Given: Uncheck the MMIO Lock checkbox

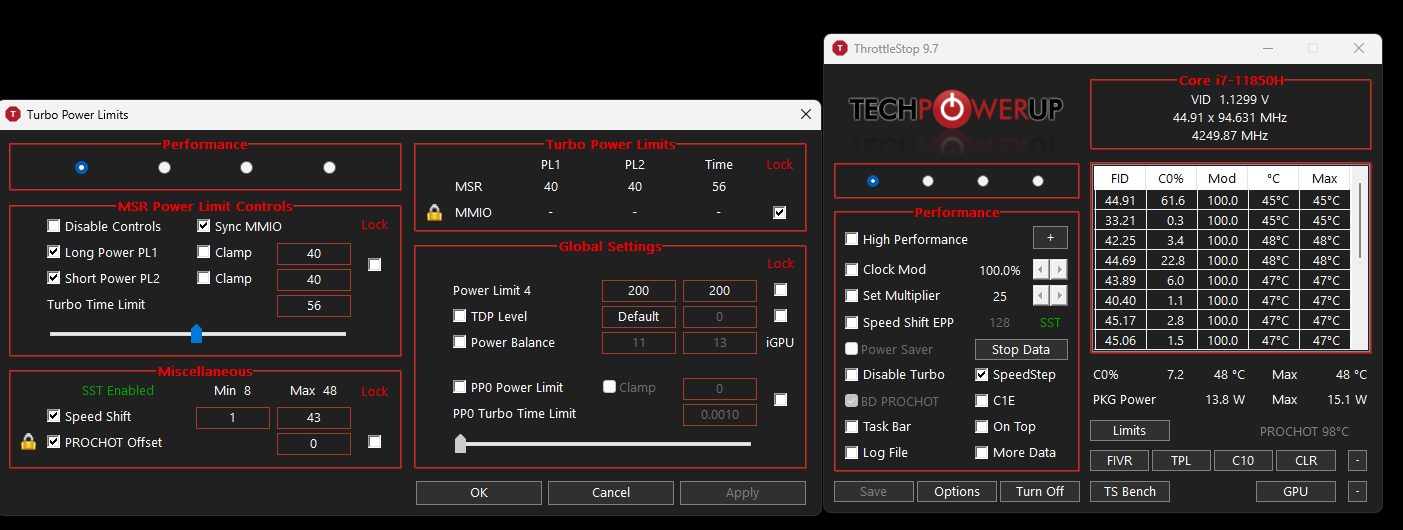Looking at the screenshot, I should [780, 212].
